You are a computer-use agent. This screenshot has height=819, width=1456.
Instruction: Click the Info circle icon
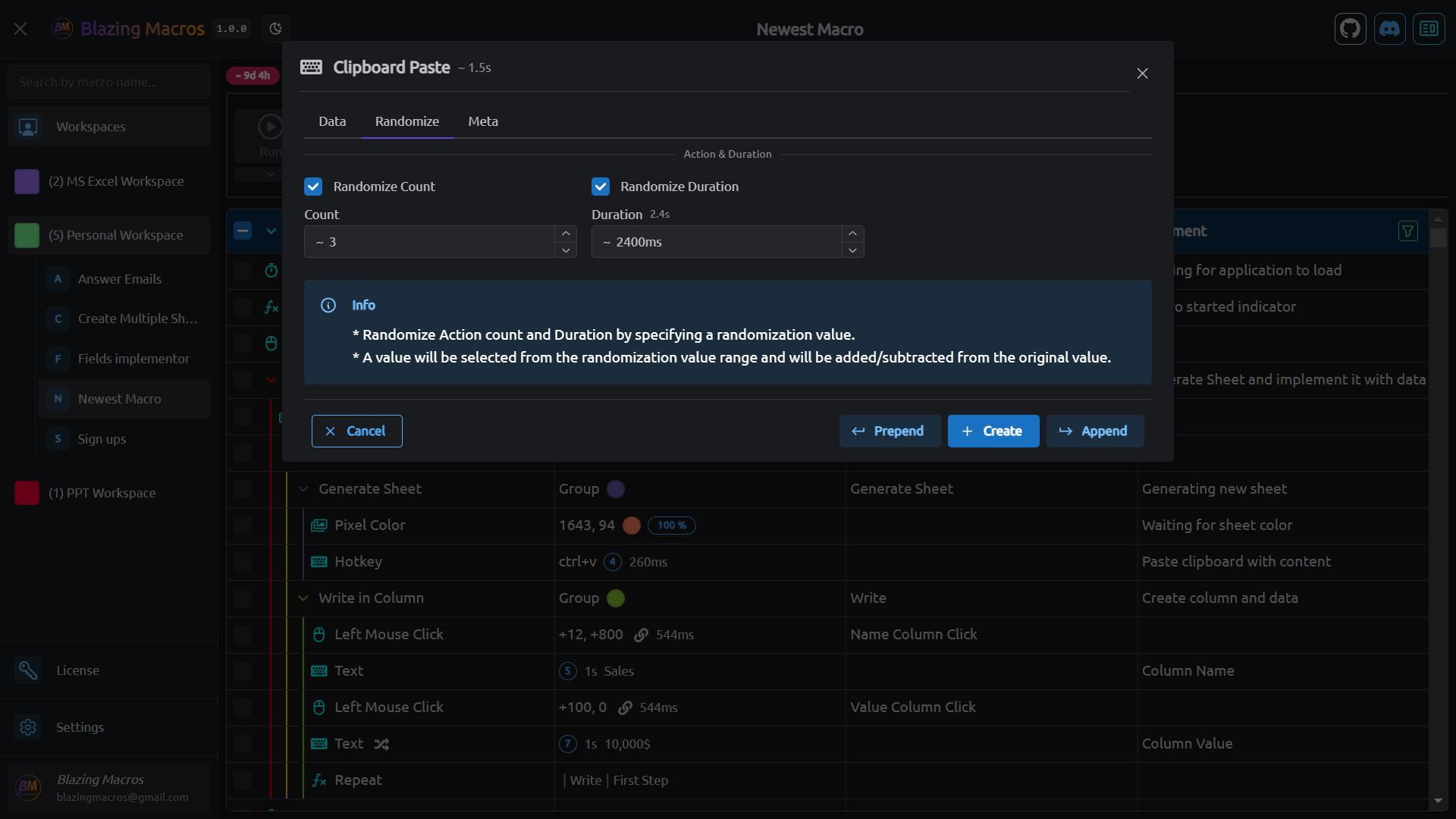point(328,305)
